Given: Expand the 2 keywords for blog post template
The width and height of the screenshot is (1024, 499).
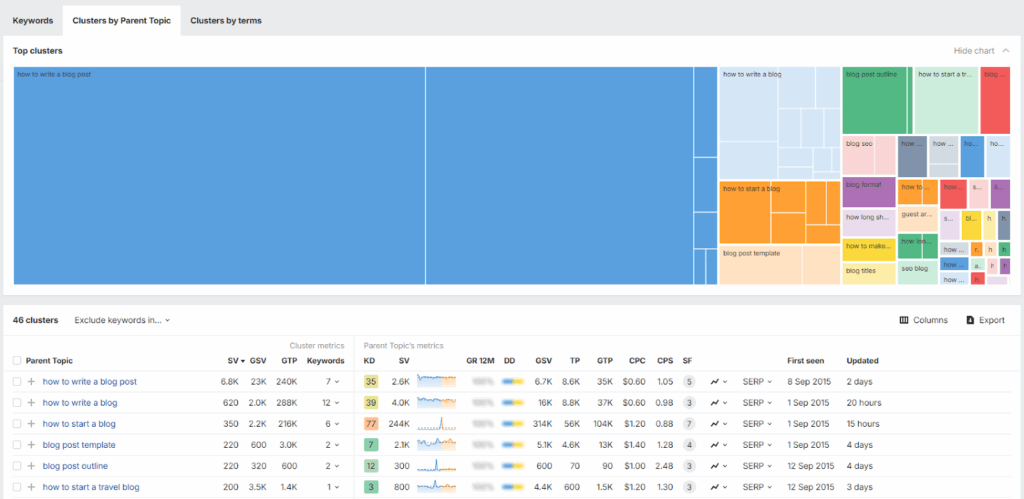Looking at the screenshot, I should (332, 445).
